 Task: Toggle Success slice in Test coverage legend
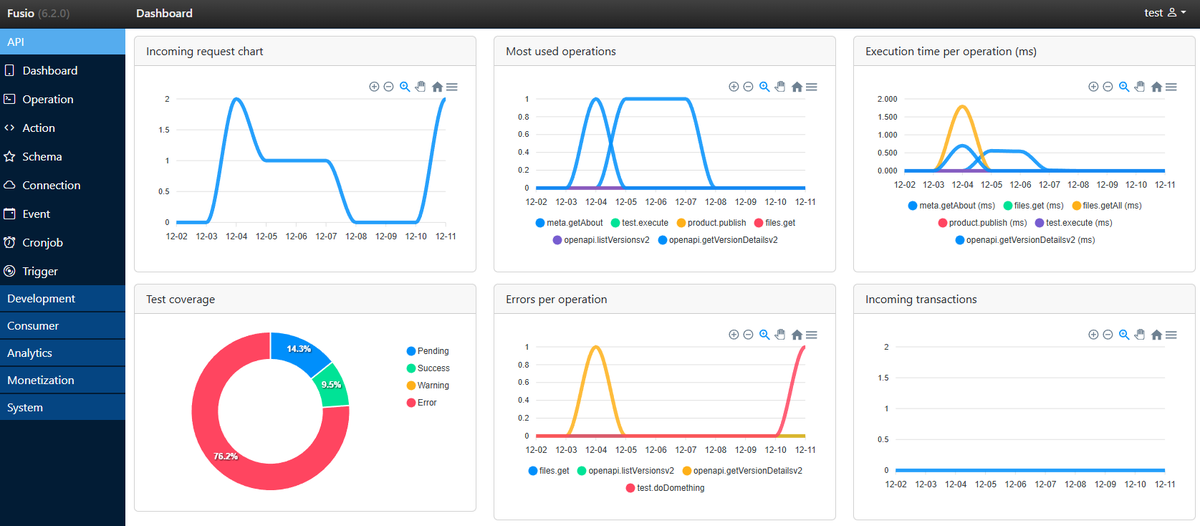428,368
